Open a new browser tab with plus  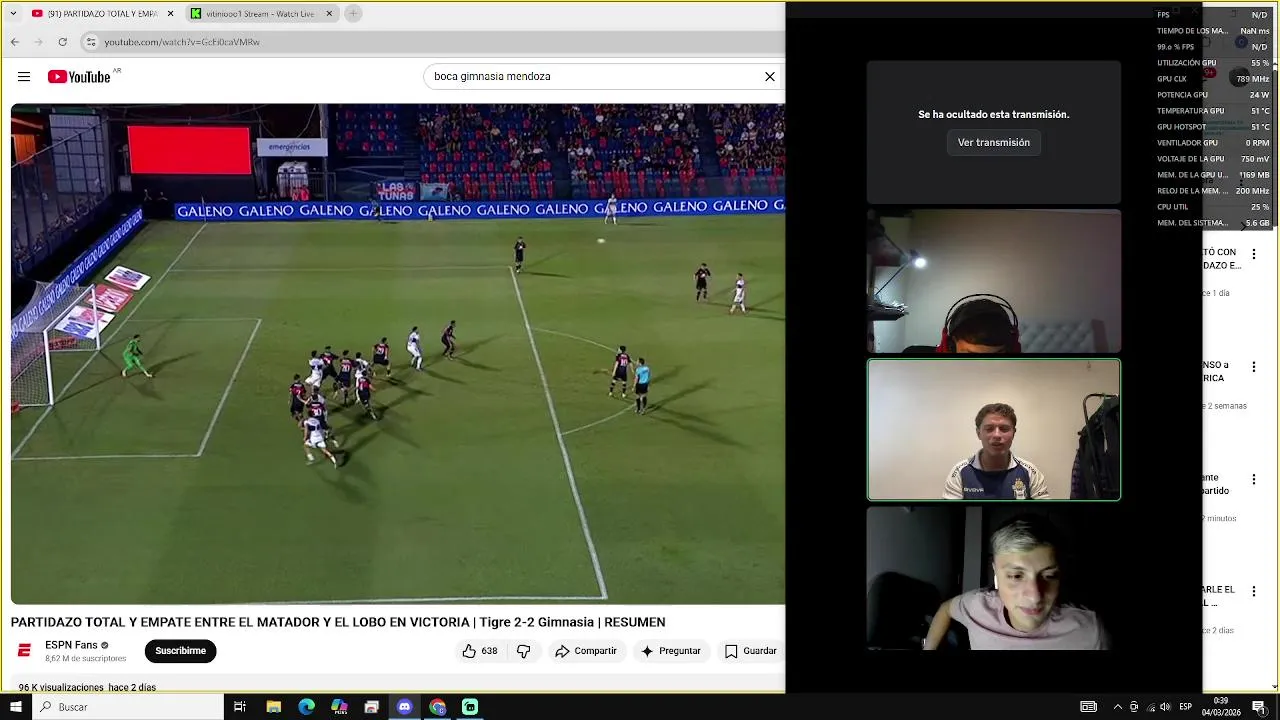click(353, 14)
